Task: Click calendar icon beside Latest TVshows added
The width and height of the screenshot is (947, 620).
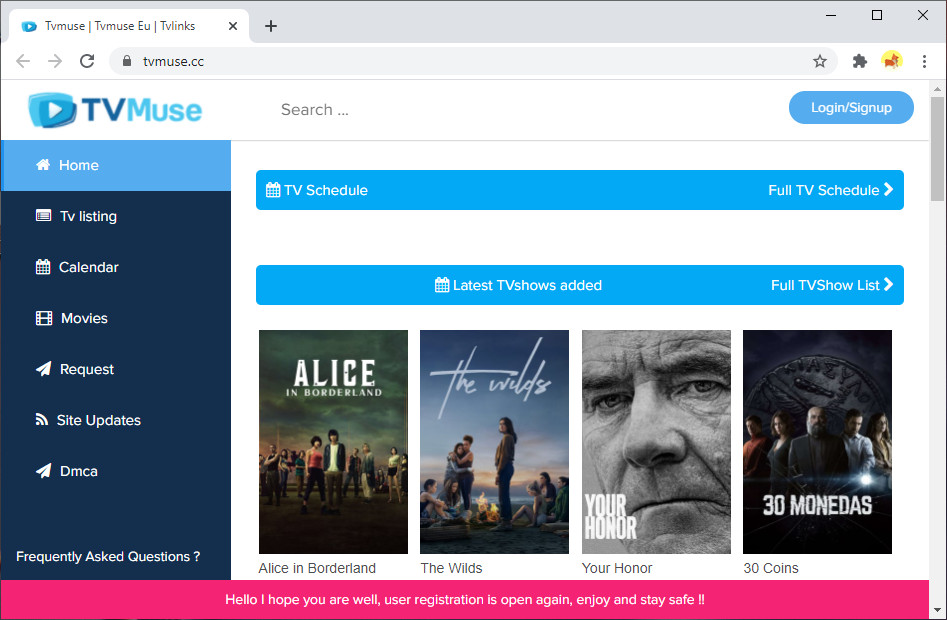Action: point(442,285)
